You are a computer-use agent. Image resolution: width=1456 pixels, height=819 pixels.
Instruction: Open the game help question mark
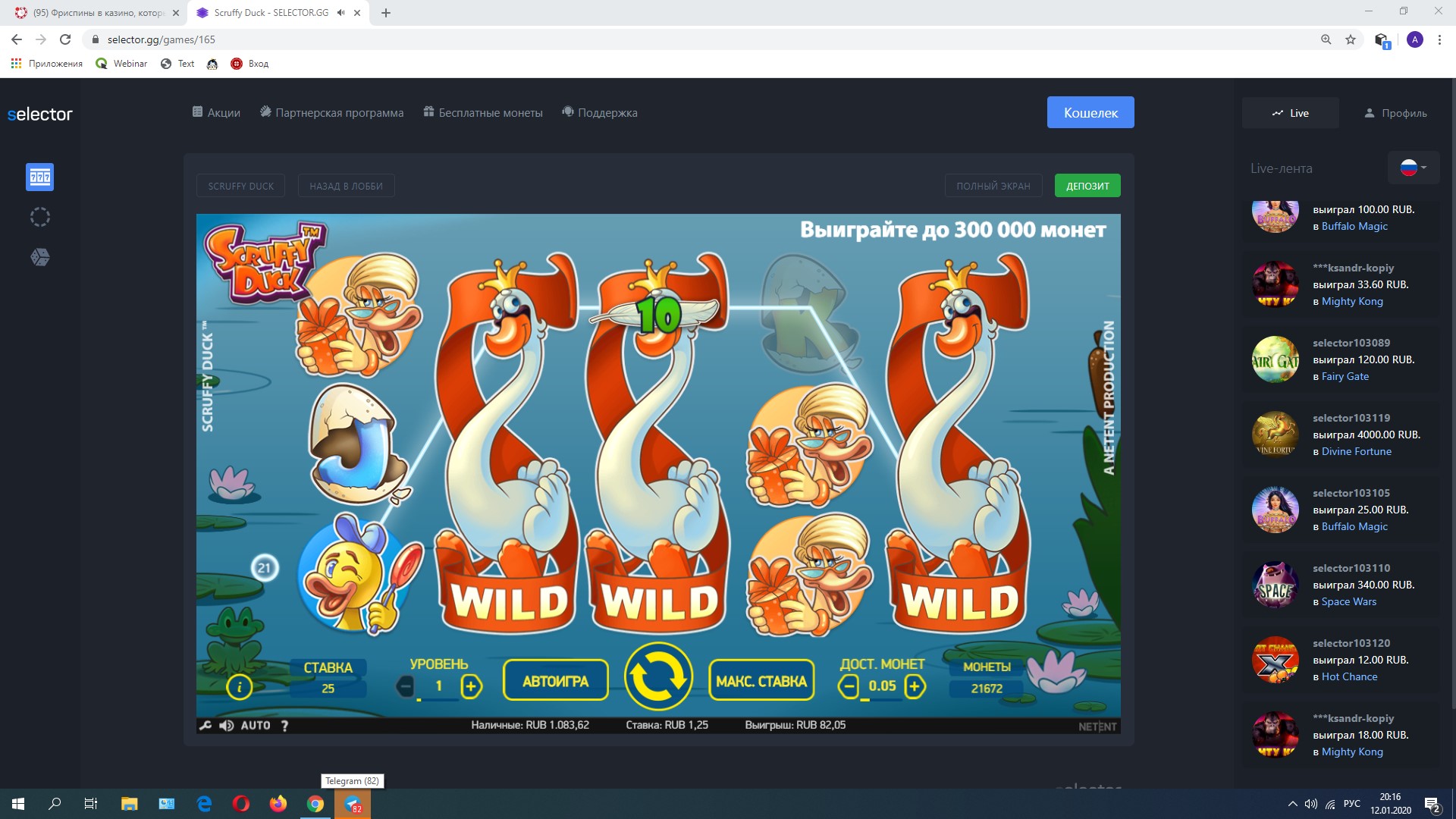pyautogui.click(x=284, y=726)
